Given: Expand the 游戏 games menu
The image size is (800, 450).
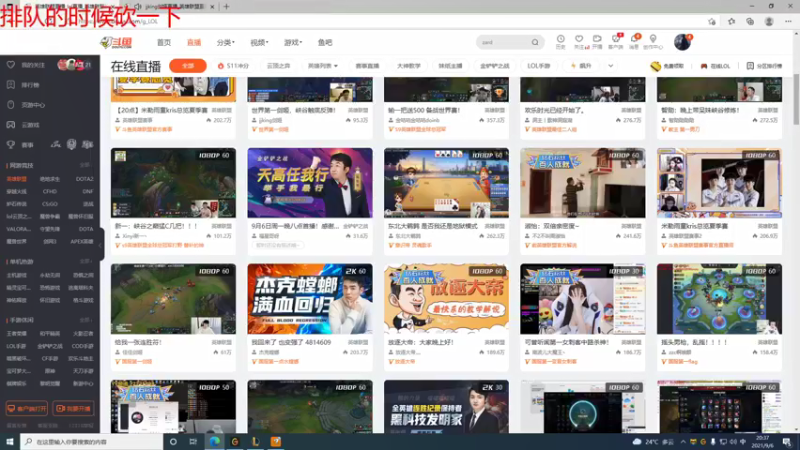Looking at the screenshot, I should [293, 42].
